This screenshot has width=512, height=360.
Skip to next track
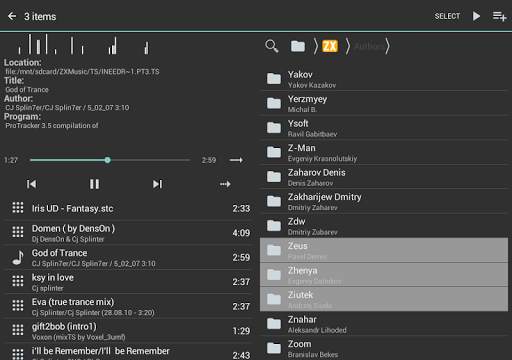(157, 184)
